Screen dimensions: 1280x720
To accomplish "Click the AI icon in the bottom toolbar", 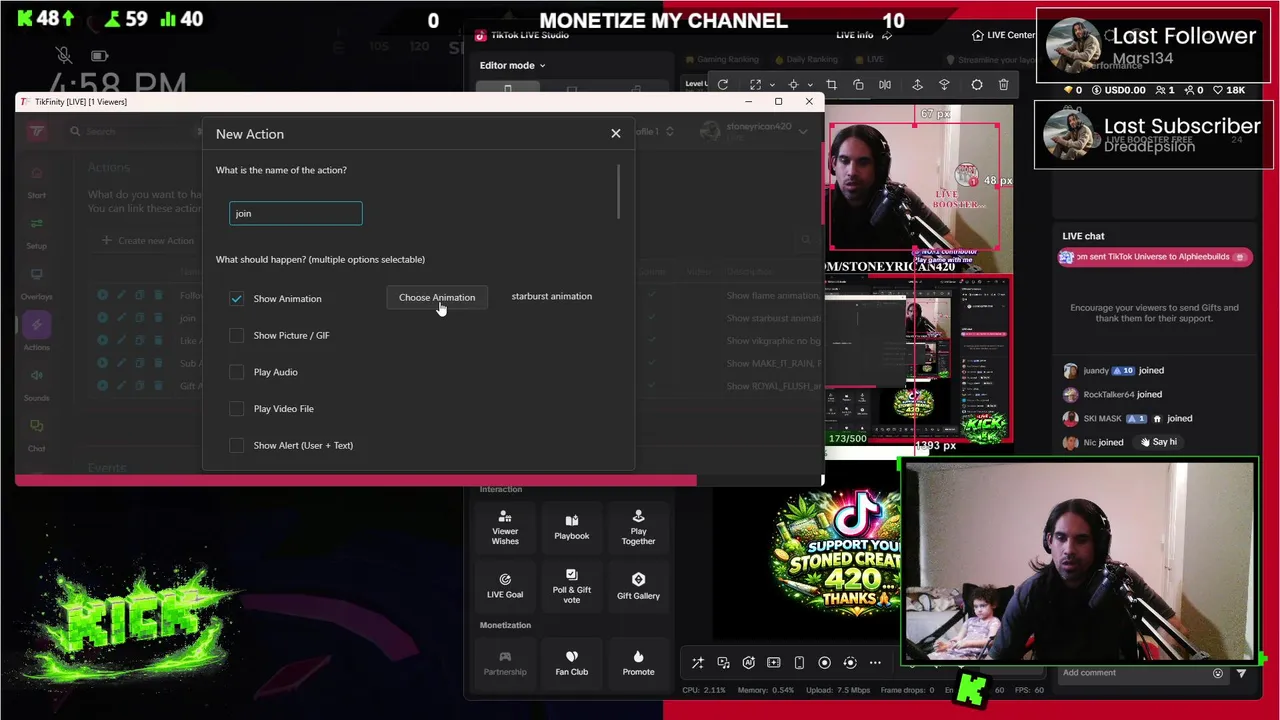I will 748,662.
